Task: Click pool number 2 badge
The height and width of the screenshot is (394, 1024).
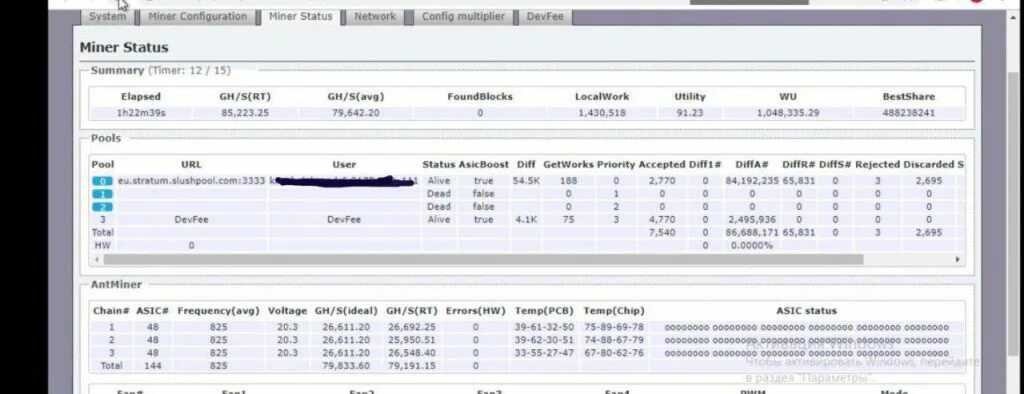Action: pos(102,207)
